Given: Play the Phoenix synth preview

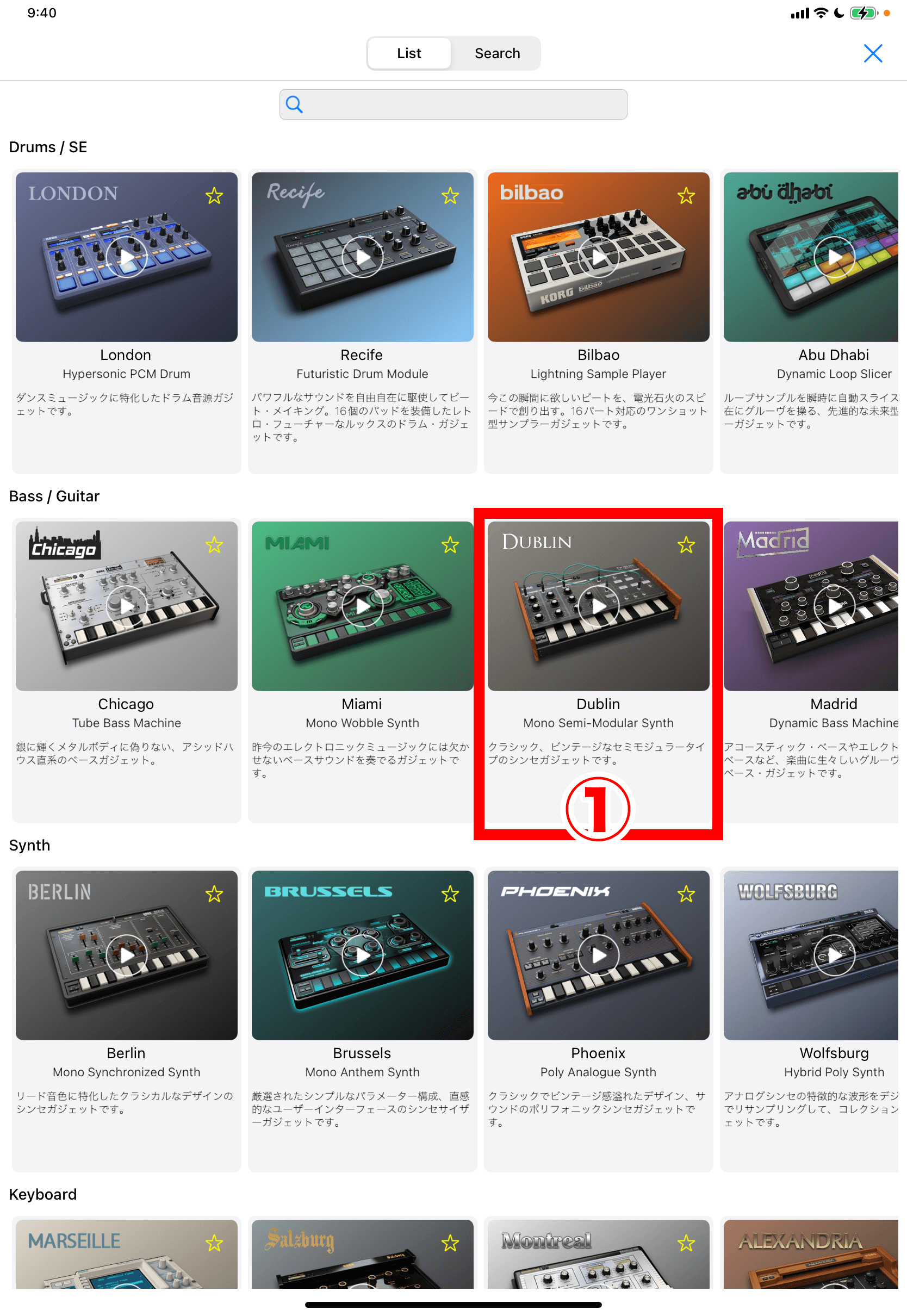Looking at the screenshot, I should coord(599,956).
